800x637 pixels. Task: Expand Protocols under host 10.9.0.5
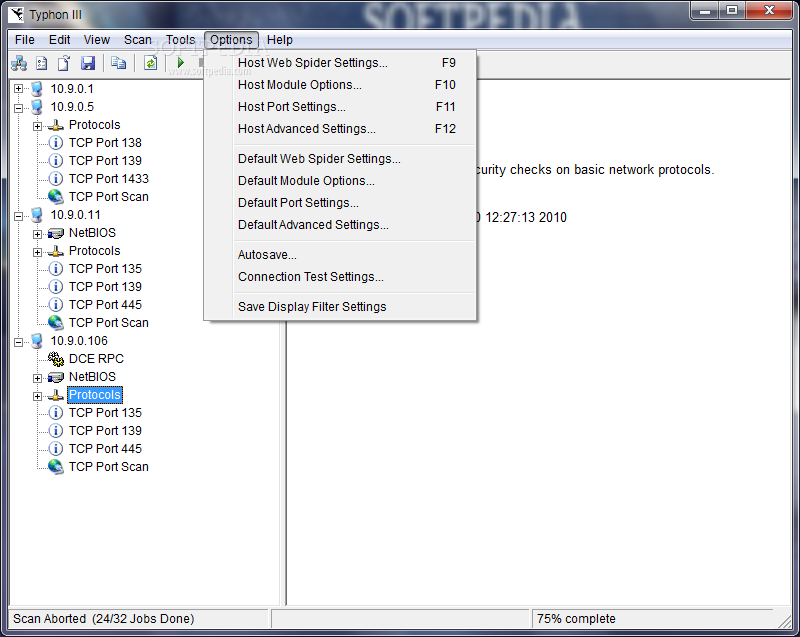pyautogui.click(x=37, y=126)
